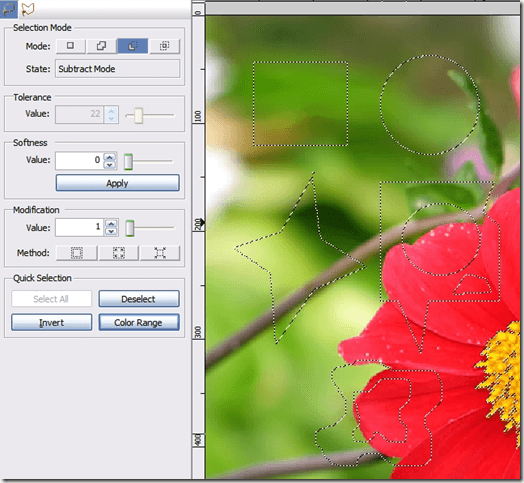The width and height of the screenshot is (524, 483).
Task: Decrease the Modification value with down arrow
Action: pos(111,231)
